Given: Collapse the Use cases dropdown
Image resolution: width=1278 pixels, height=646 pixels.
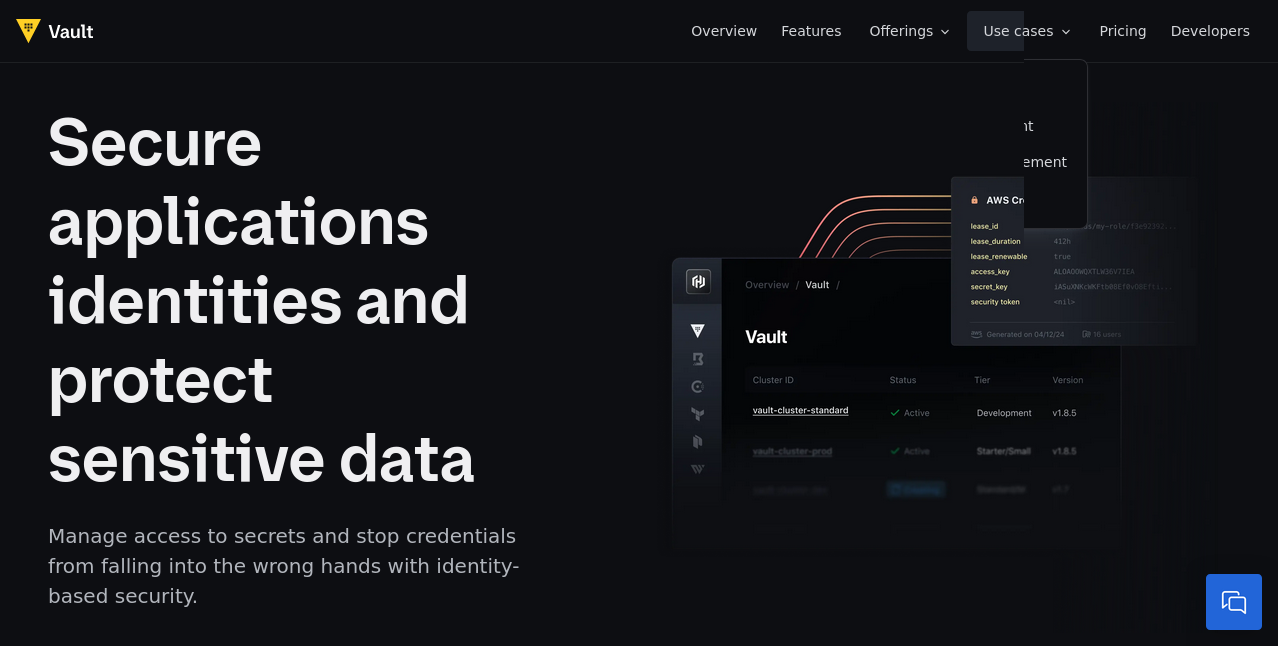Looking at the screenshot, I should (x=1027, y=31).
